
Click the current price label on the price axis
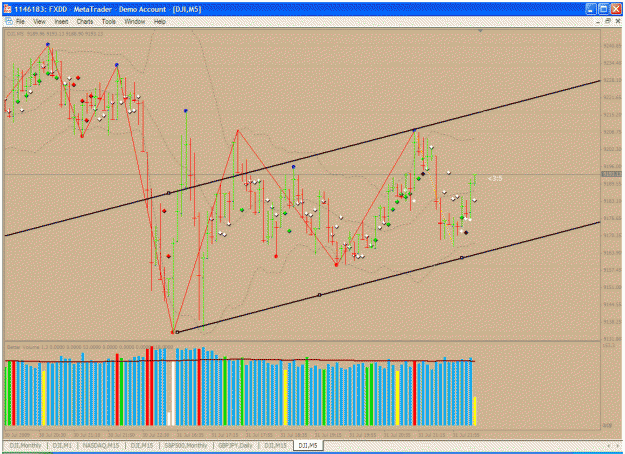(x=611, y=174)
